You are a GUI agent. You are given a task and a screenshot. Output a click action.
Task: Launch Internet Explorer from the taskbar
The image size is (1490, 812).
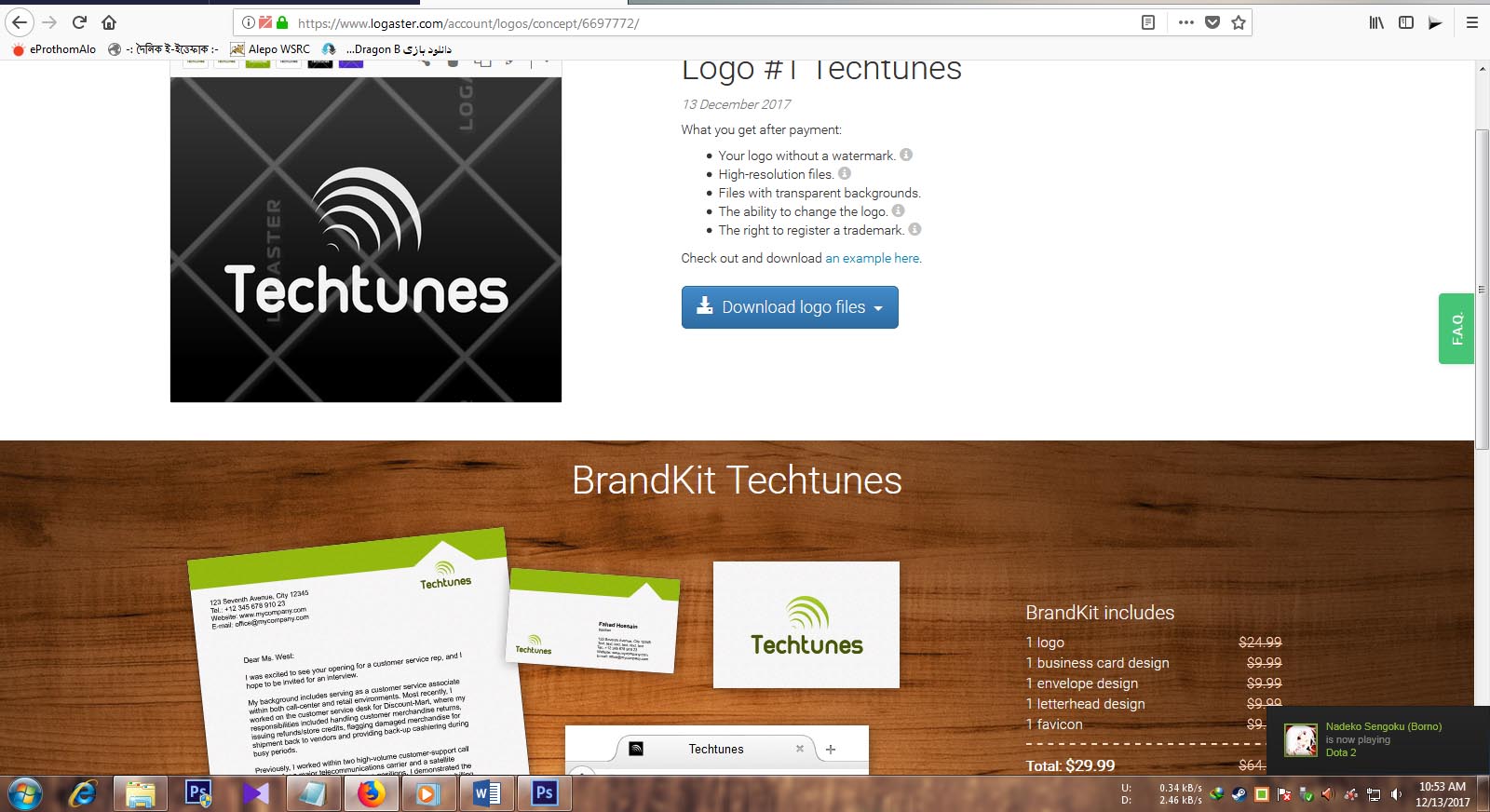(x=84, y=793)
